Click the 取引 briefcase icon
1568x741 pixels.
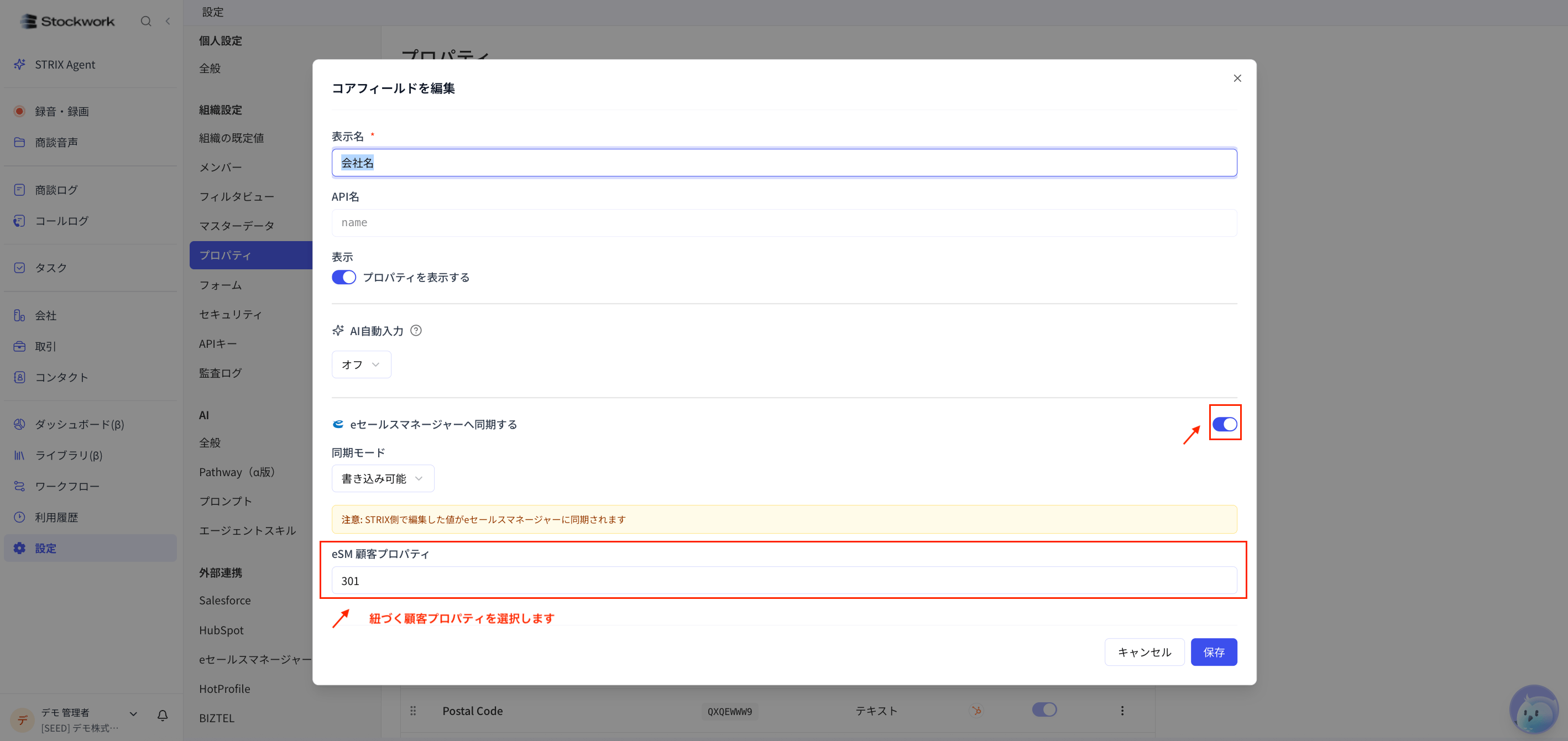click(19, 346)
